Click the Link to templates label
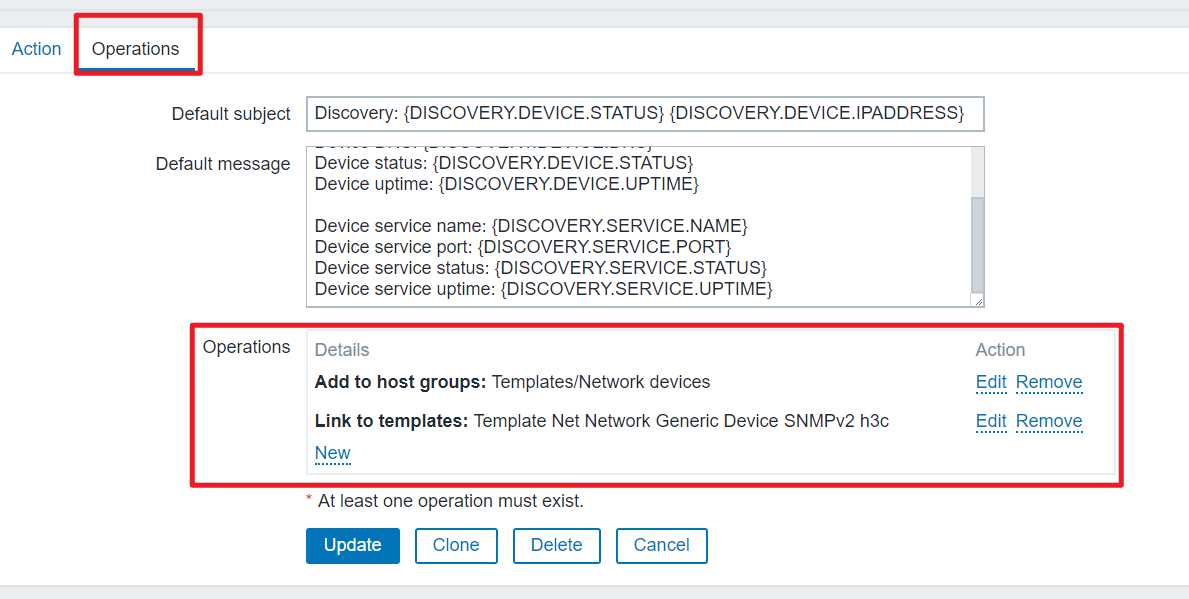The image size is (1189, 599). pyautogui.click(x=391, y=421)
